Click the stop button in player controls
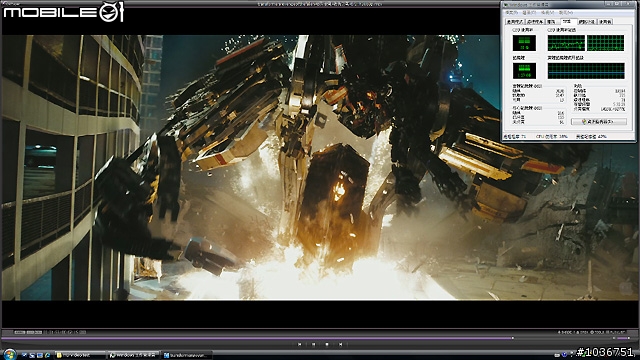 tap(327, 344)
